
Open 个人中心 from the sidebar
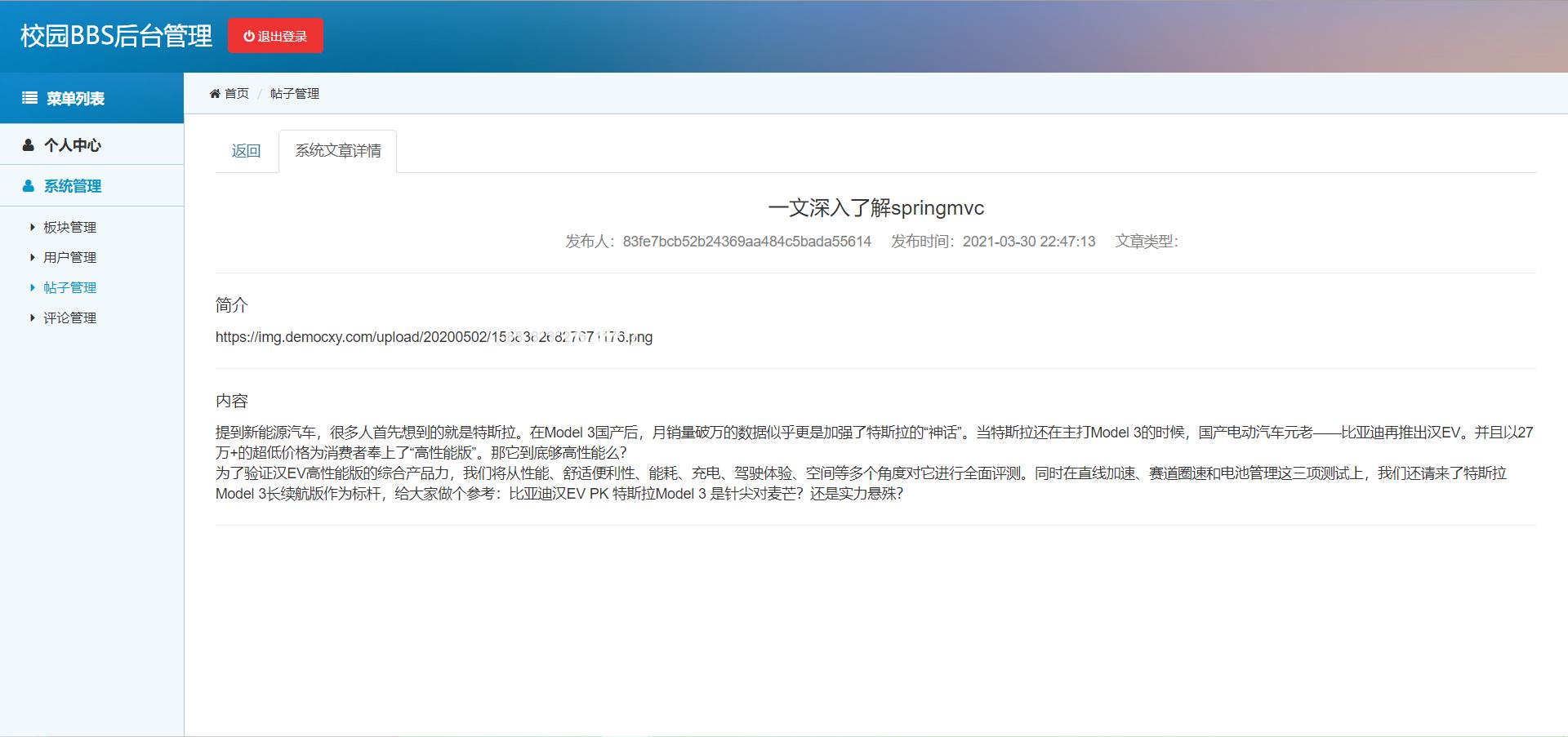73,144
